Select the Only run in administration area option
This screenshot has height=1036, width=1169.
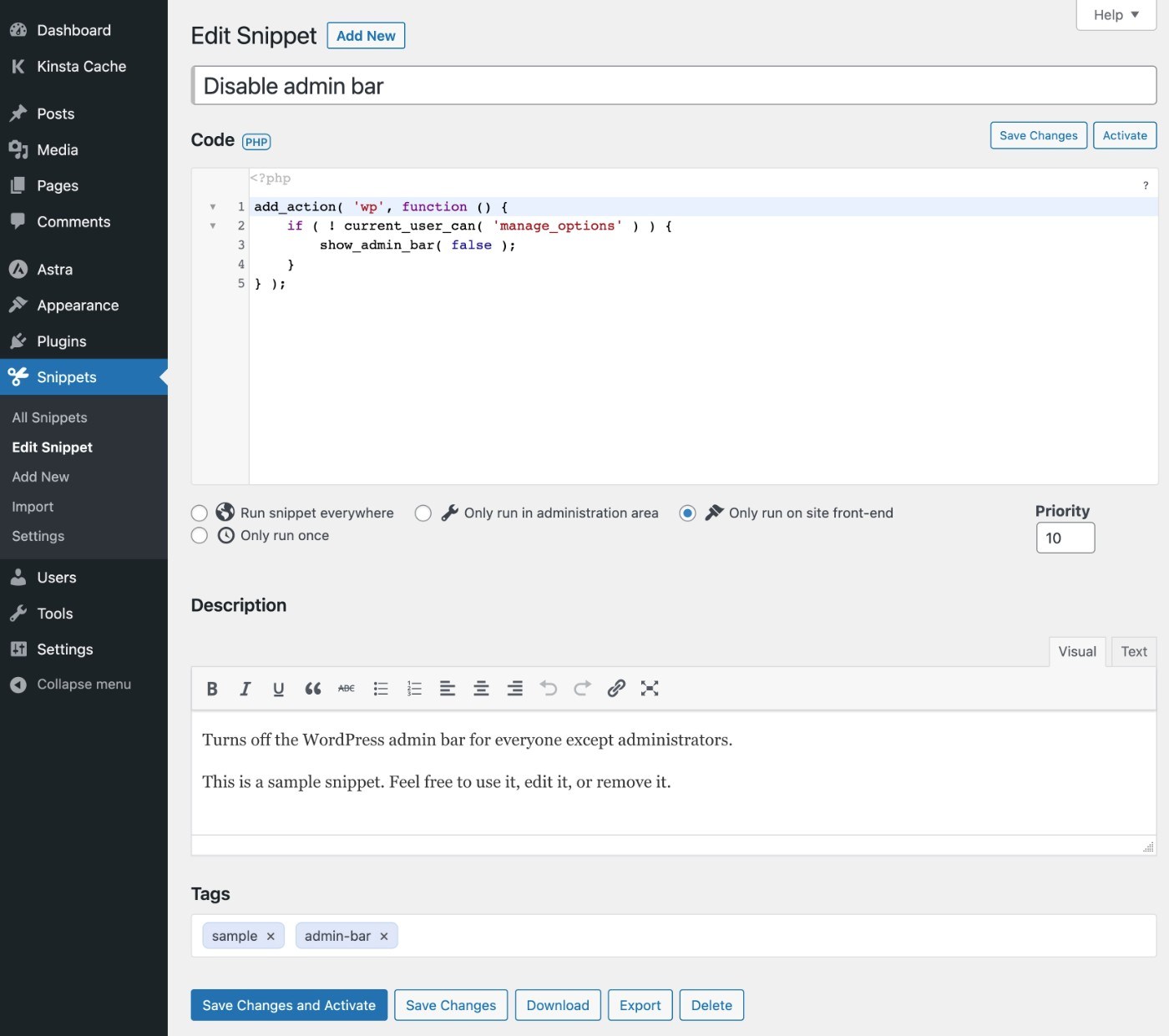423,513
